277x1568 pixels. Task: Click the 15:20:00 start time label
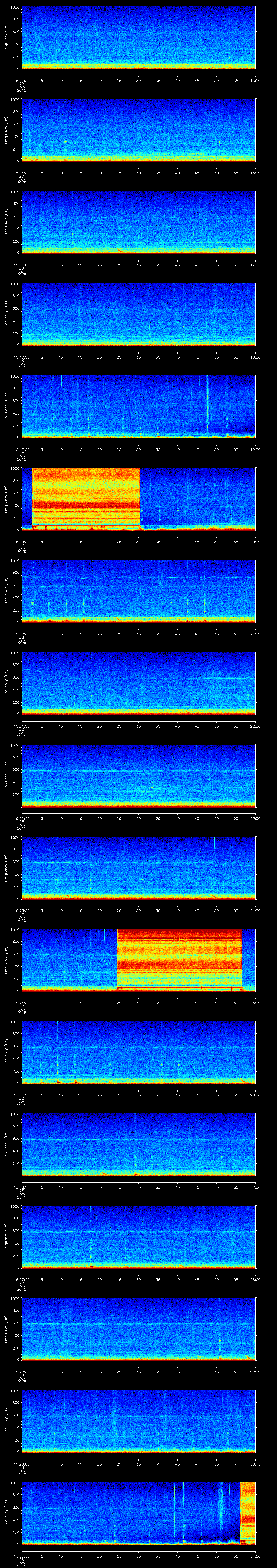tap(21, 634)
